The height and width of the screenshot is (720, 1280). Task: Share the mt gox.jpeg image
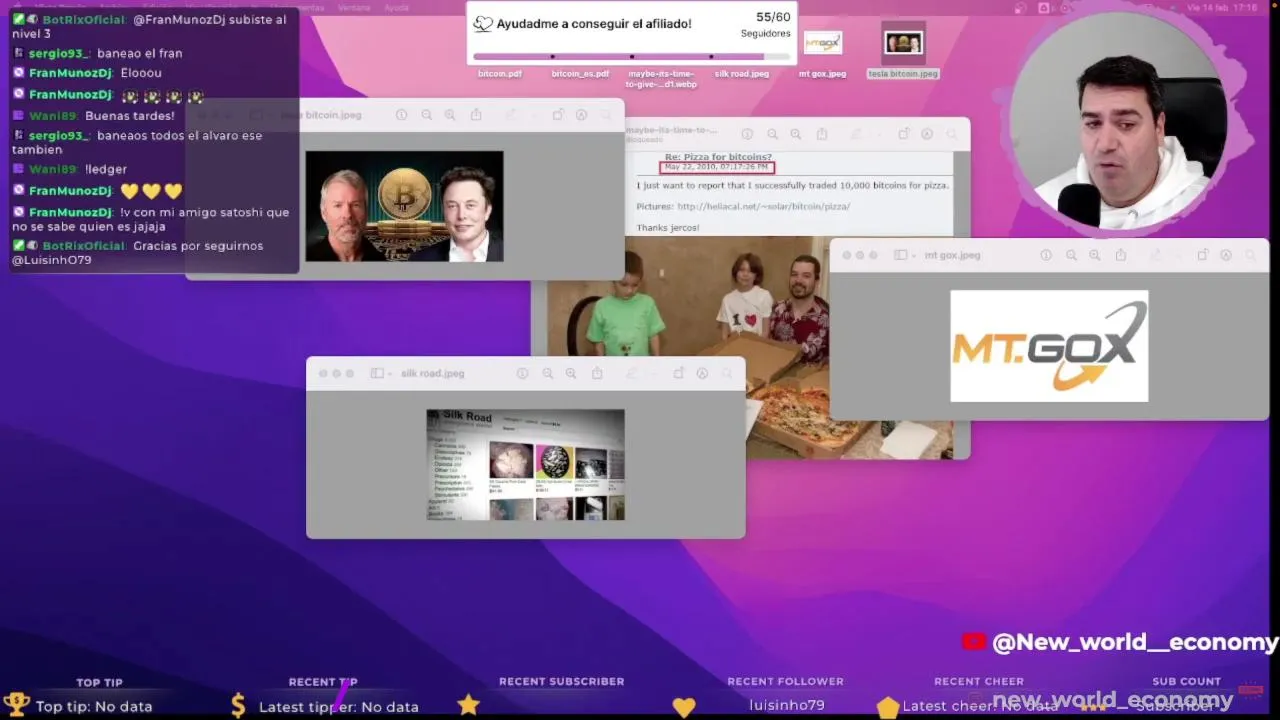point(1121,255)
